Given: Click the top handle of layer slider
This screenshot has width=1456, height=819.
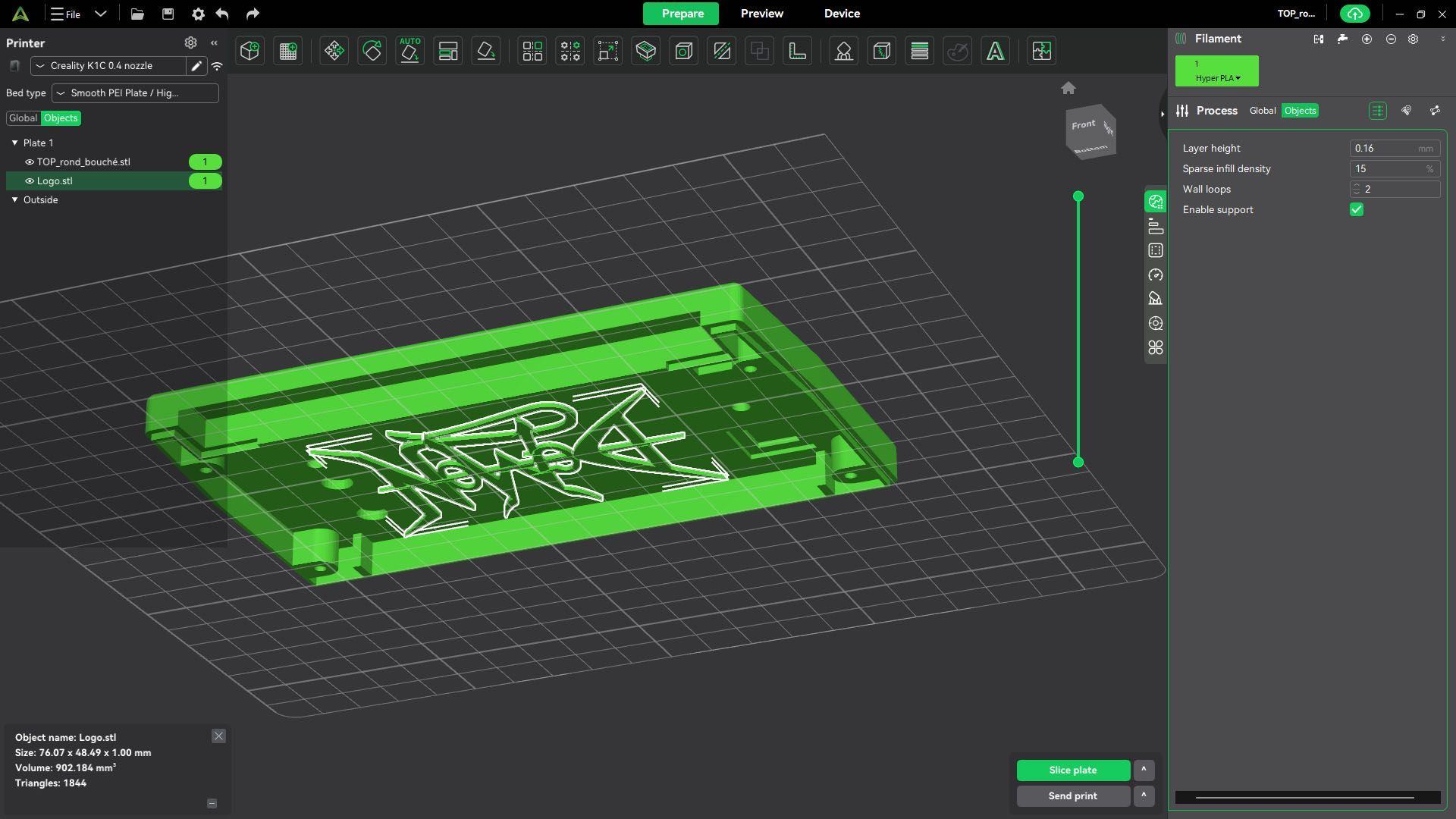Looking at the screenshot, I should point(1078,196).
